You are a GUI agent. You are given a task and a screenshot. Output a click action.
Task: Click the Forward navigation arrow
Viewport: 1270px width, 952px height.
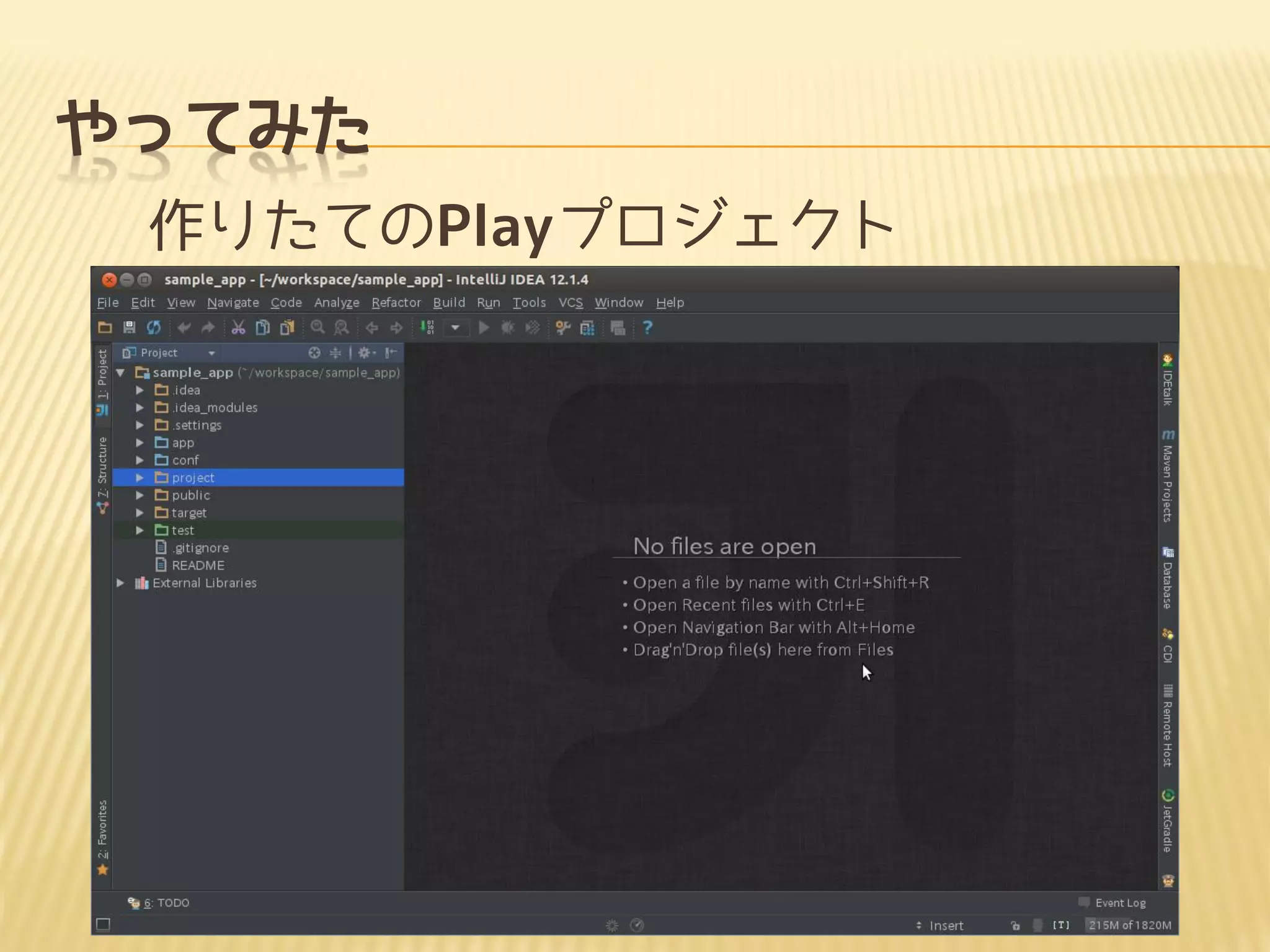coord(396,327)
